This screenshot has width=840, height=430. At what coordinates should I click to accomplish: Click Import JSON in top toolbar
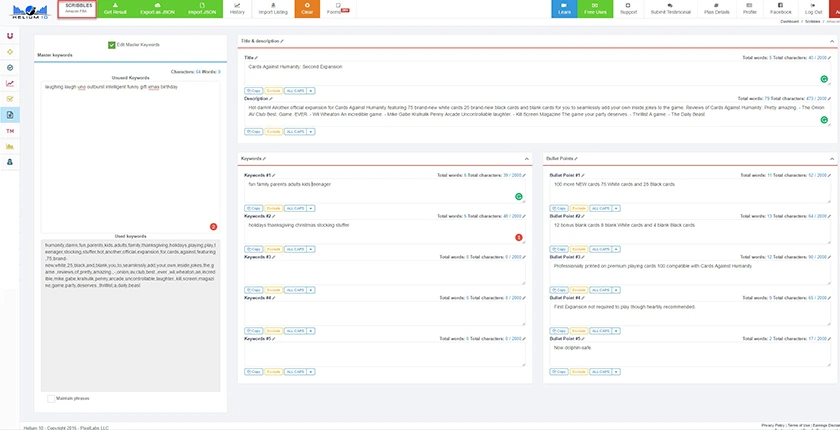[202, 9]
